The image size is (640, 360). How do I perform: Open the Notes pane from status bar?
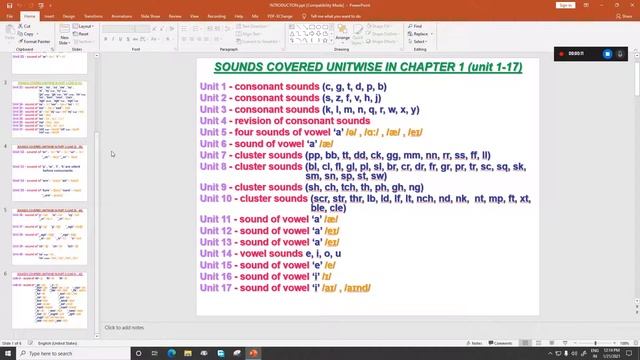point(474,343)
